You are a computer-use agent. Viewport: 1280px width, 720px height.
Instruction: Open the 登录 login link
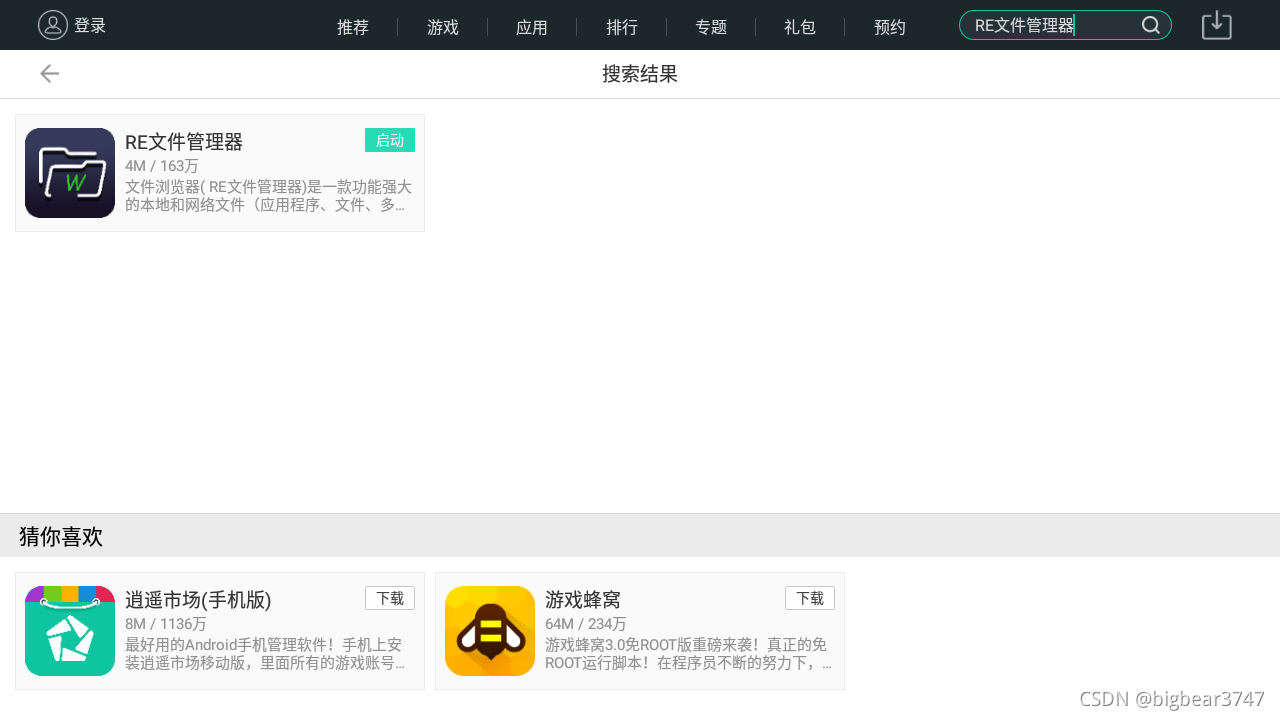click(x=90, y=26)
